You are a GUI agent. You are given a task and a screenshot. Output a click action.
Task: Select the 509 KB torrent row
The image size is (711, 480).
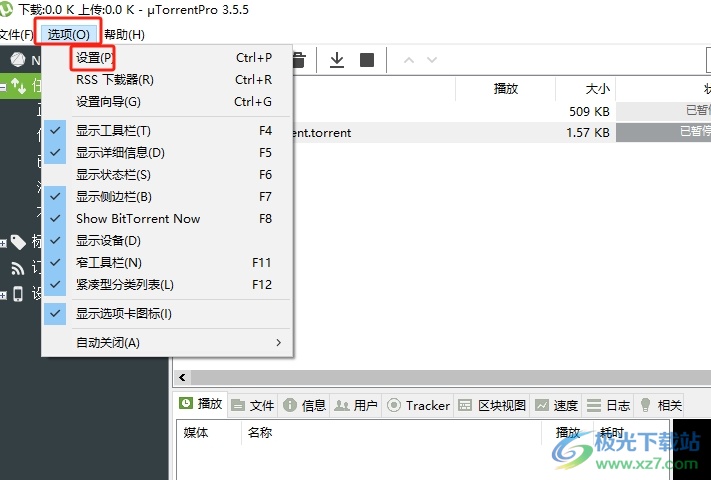pyautogui.click(x=502, y=111)
